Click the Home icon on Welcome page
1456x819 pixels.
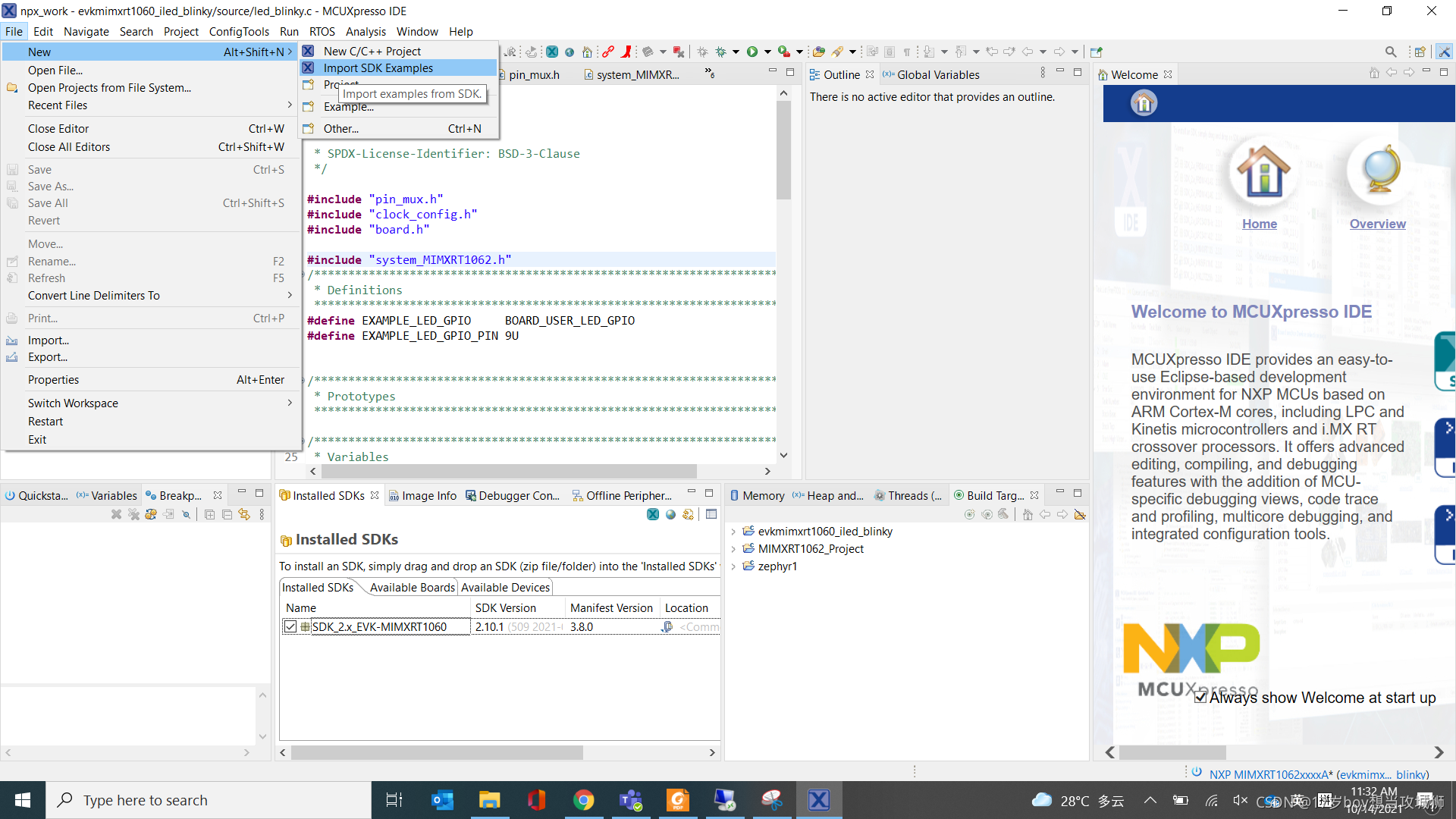pos(1263,171)
